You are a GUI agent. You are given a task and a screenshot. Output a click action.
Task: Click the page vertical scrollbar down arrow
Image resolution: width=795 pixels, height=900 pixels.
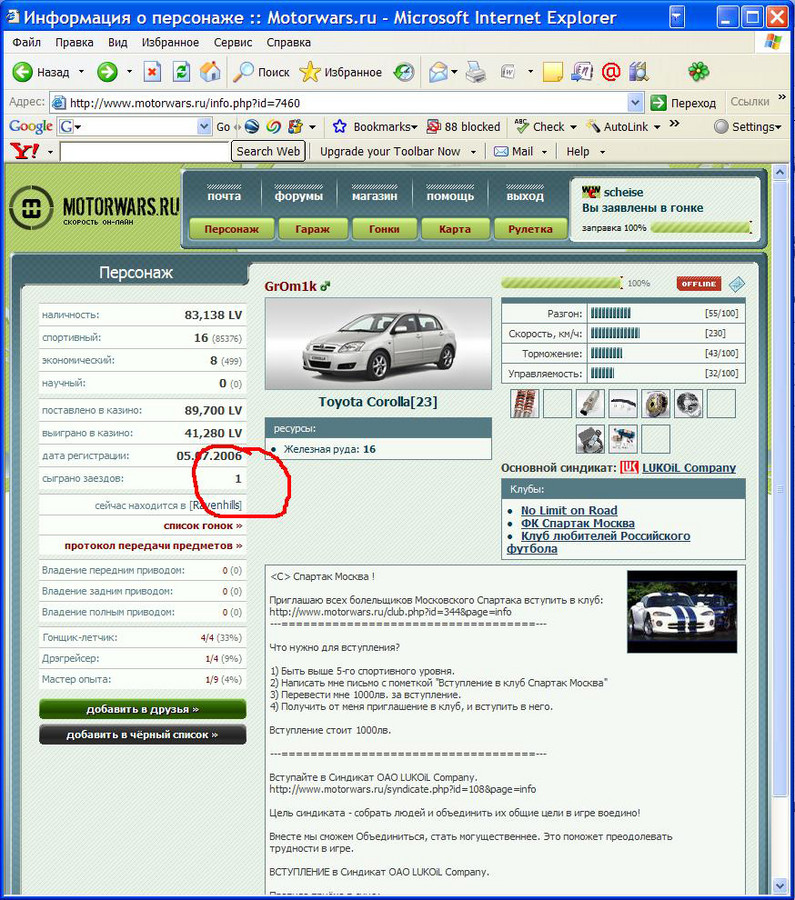pos(780,885)
